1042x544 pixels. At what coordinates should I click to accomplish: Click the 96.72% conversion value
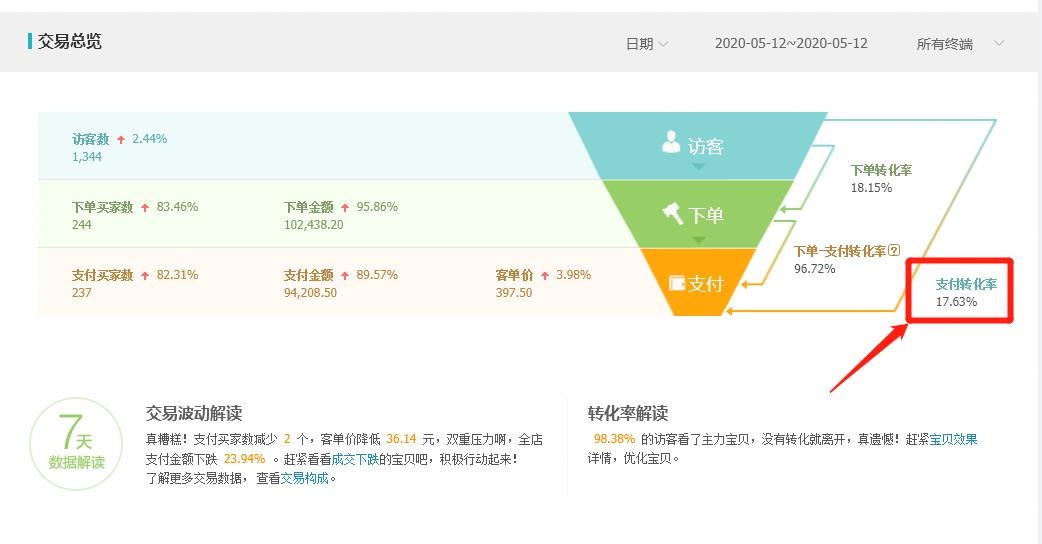(x=815, y=269)
